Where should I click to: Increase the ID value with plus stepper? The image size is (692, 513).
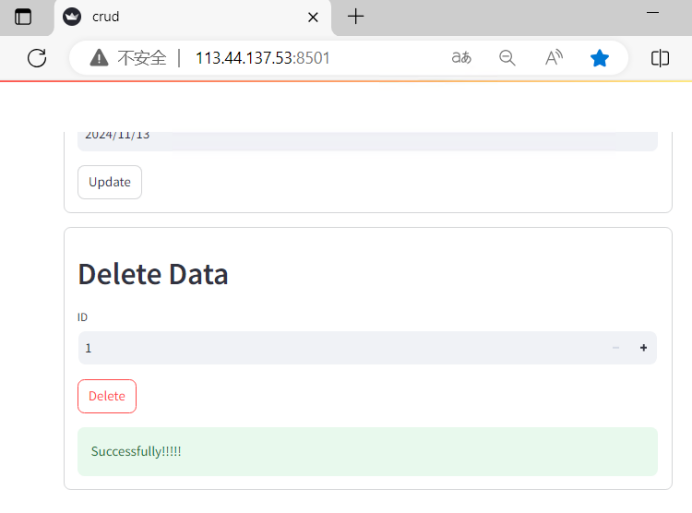[643, 348]
